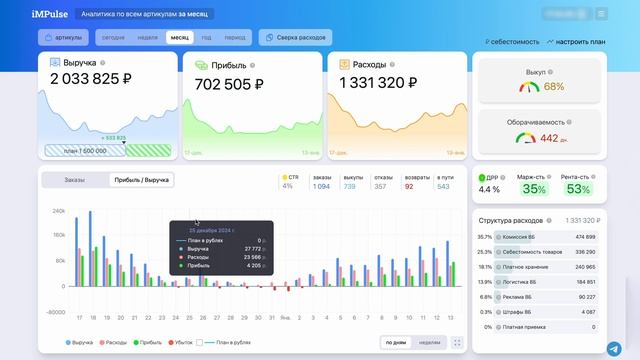
Task: Click the 35% Марж-сть badge
Action: click(534, 189)
